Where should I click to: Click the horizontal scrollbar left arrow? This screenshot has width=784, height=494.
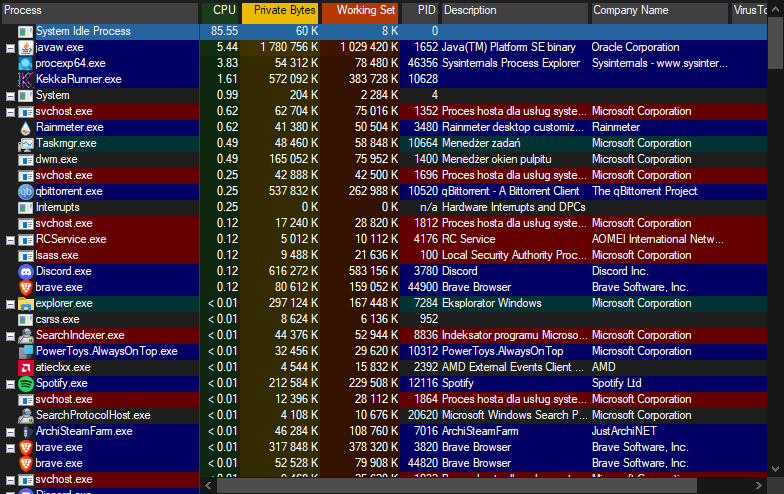pyautogui.click(x=208, y=486)
